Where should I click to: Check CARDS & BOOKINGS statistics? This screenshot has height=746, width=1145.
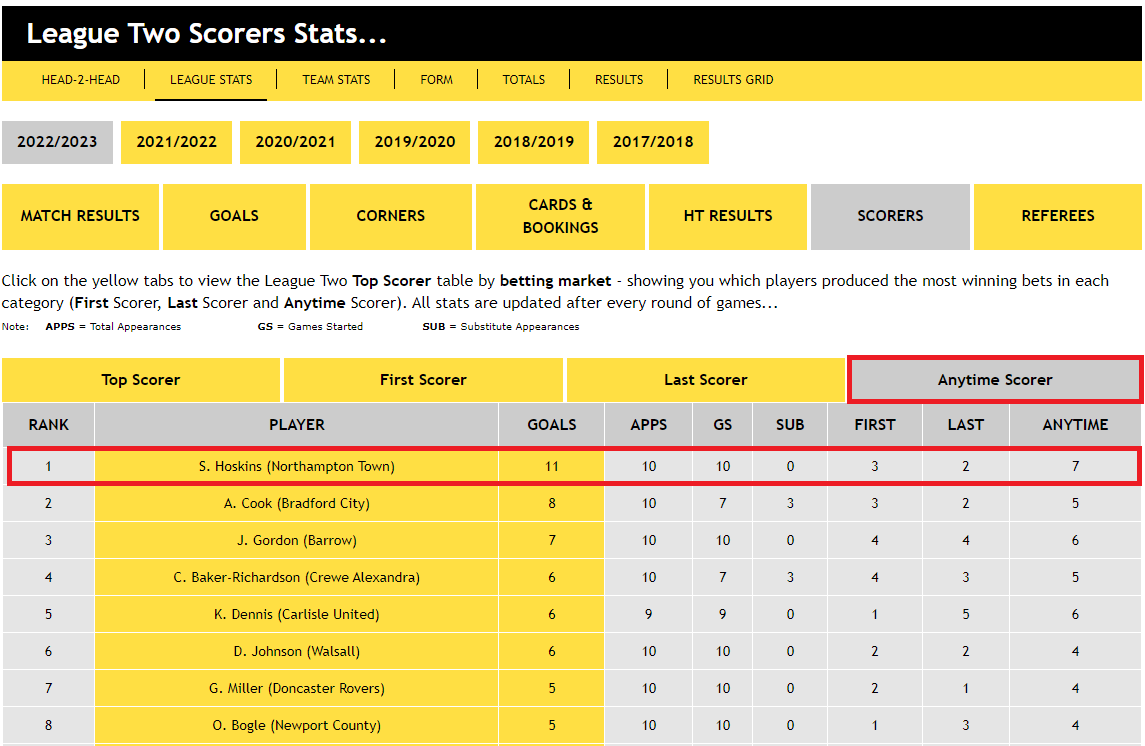pyautogui.click(x=560, y=216)
